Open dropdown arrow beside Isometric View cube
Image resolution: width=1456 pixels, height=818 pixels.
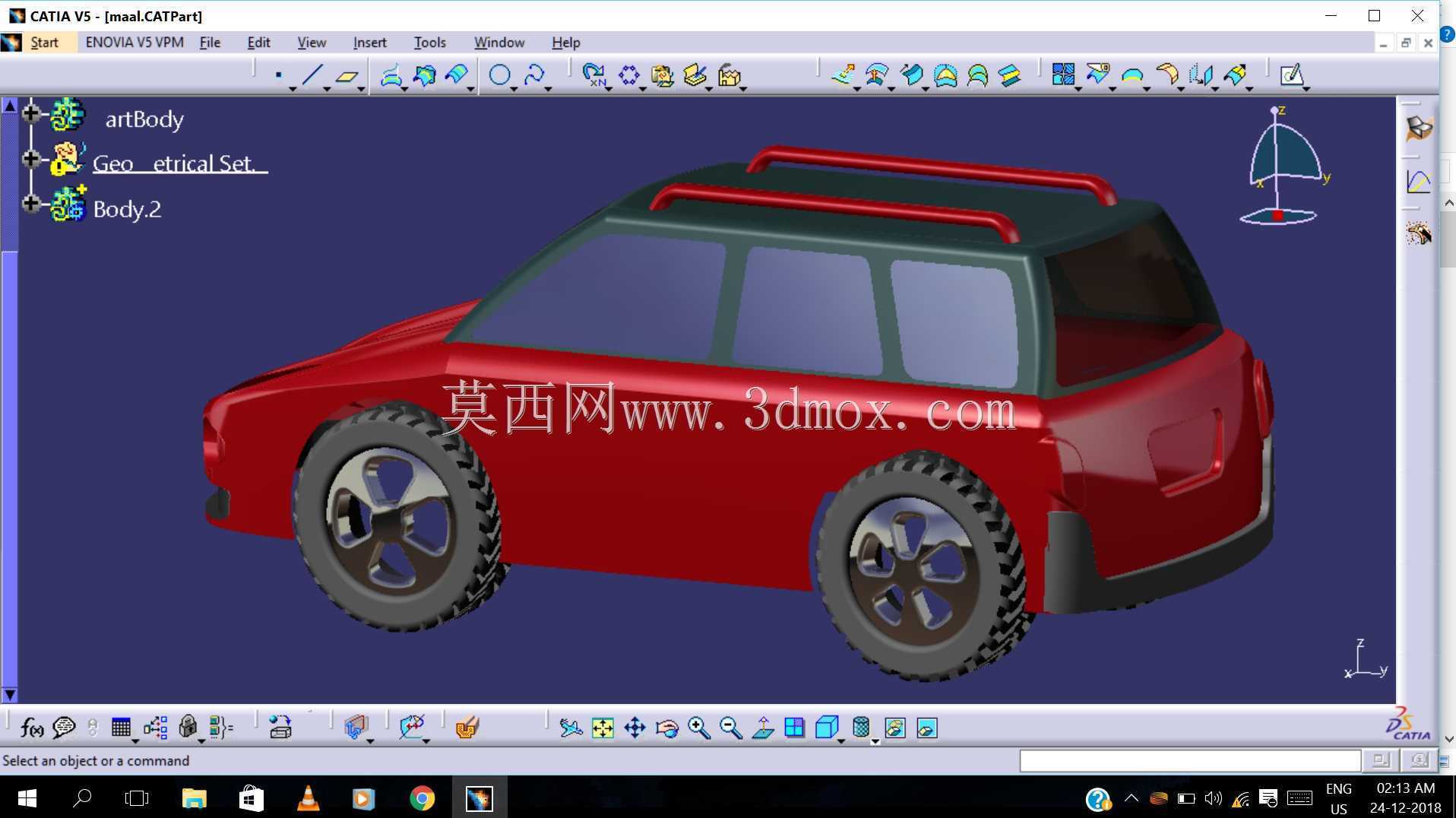841,740
